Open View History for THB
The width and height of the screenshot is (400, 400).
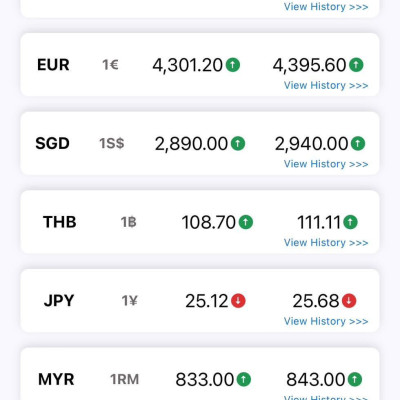(x=326, y=243)
